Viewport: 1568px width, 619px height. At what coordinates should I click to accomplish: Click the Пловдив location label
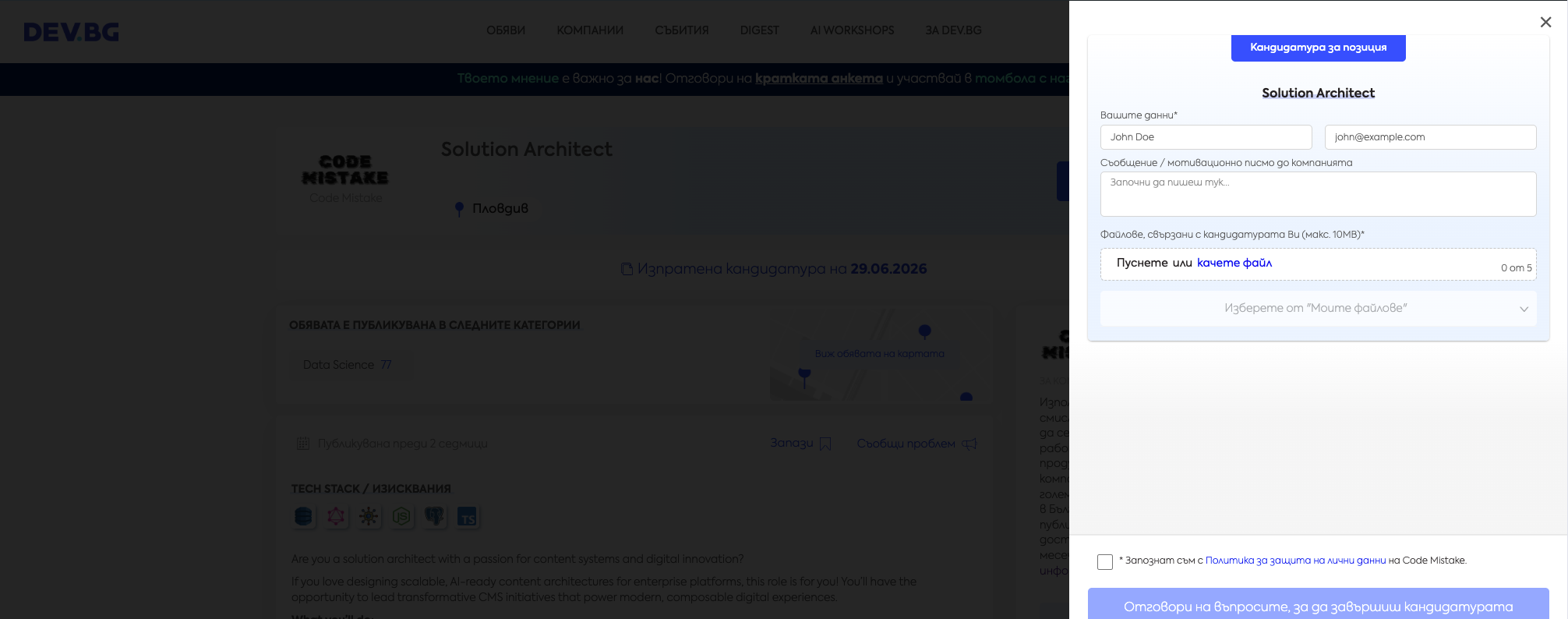500,208
